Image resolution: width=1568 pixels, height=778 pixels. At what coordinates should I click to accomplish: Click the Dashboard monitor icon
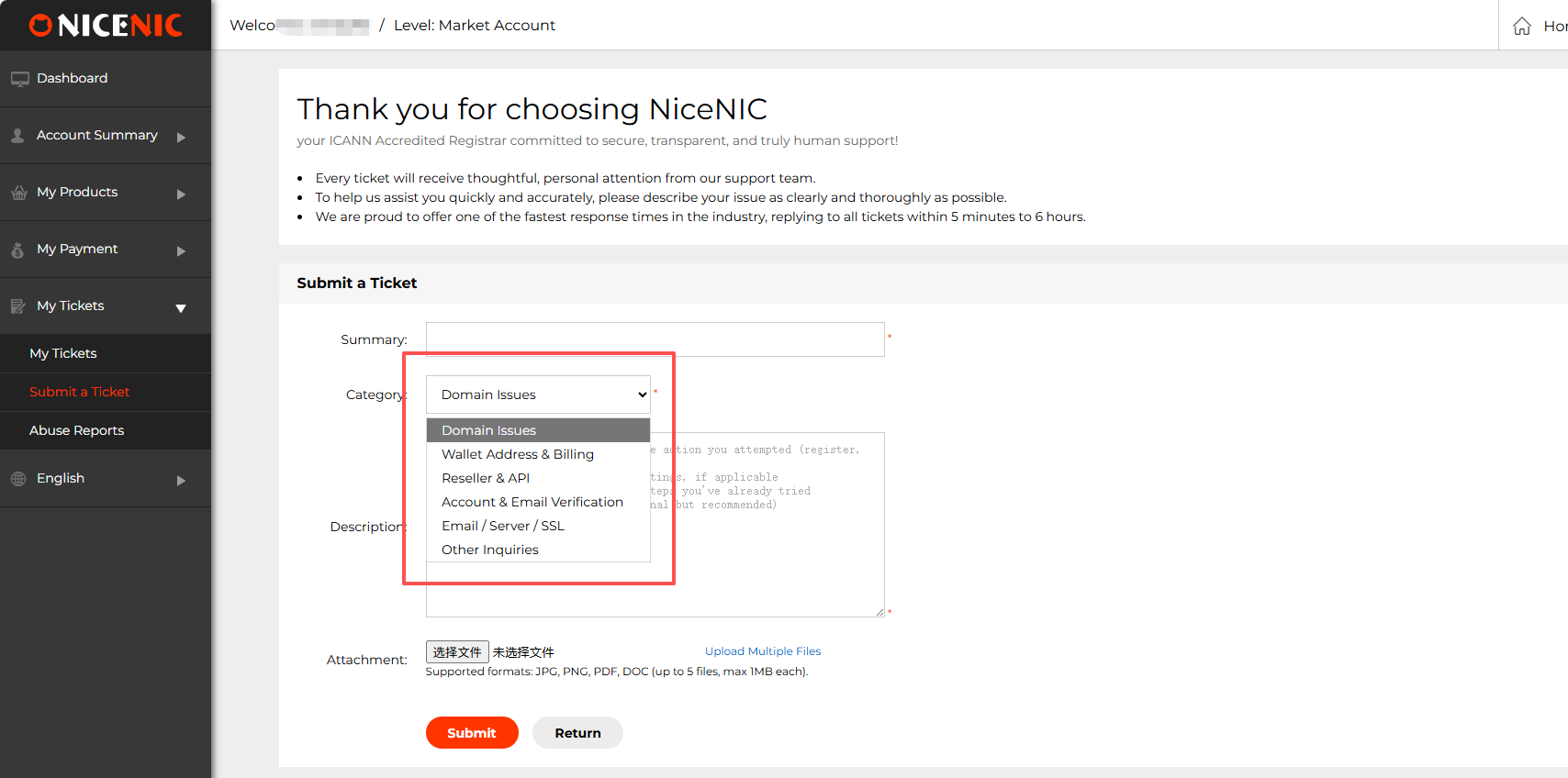[x=19, y=79]
